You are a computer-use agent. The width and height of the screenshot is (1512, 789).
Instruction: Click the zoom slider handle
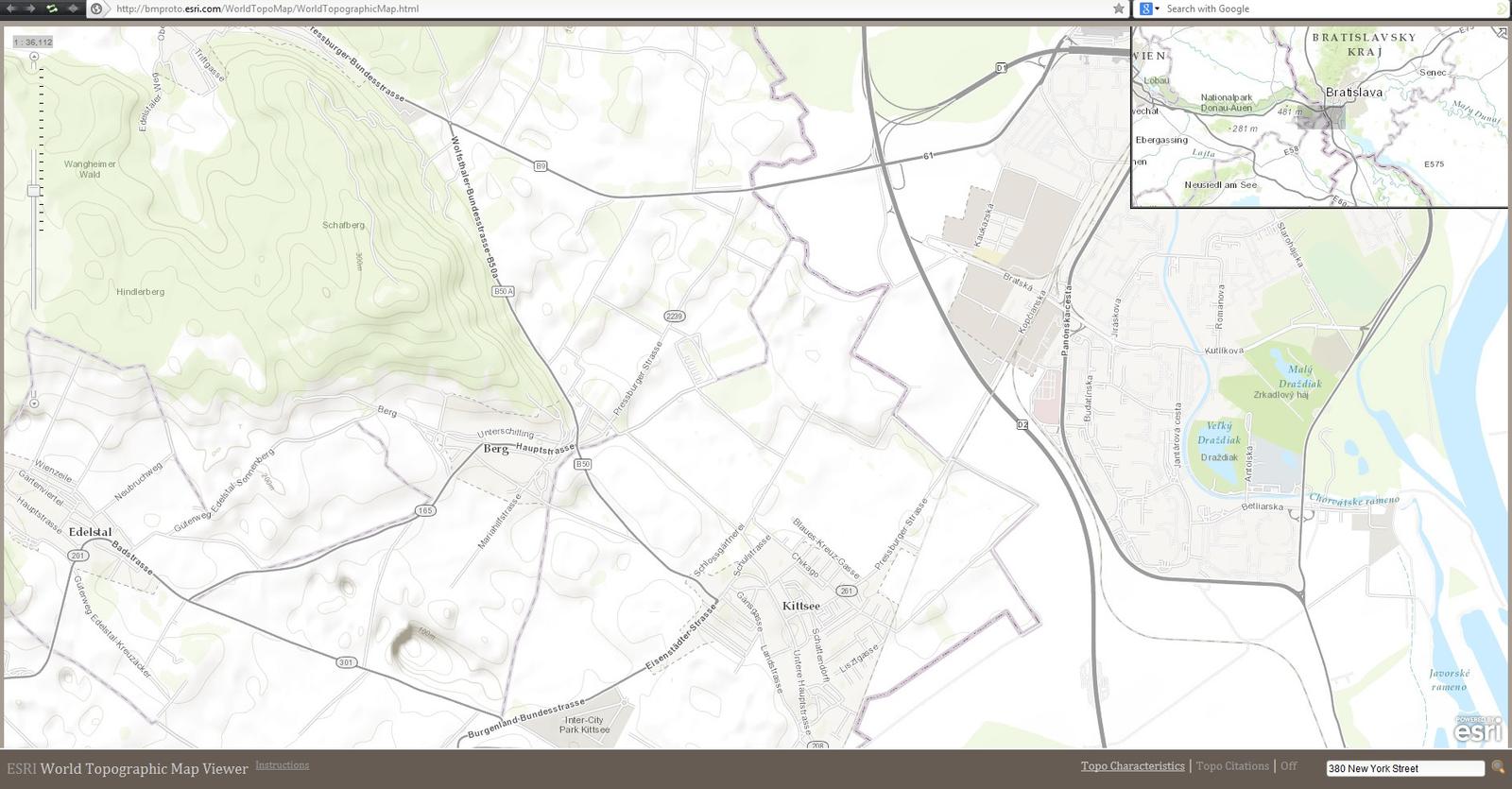point(34,191)
